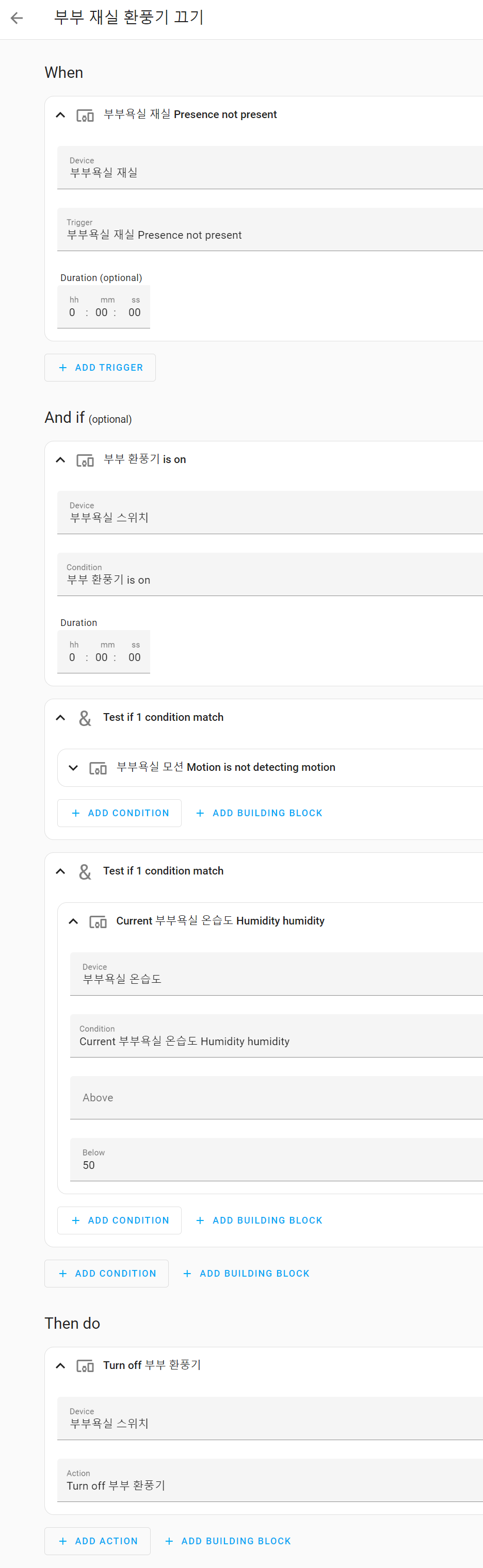
Task: Click device icon of 부부욕실 모션 Motion condition
Action: tap(98, 768)
